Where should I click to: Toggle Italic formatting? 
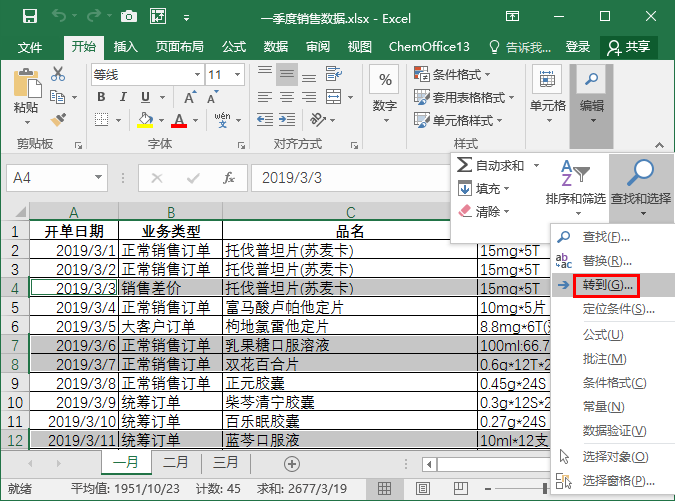click(x=123, y=97)
